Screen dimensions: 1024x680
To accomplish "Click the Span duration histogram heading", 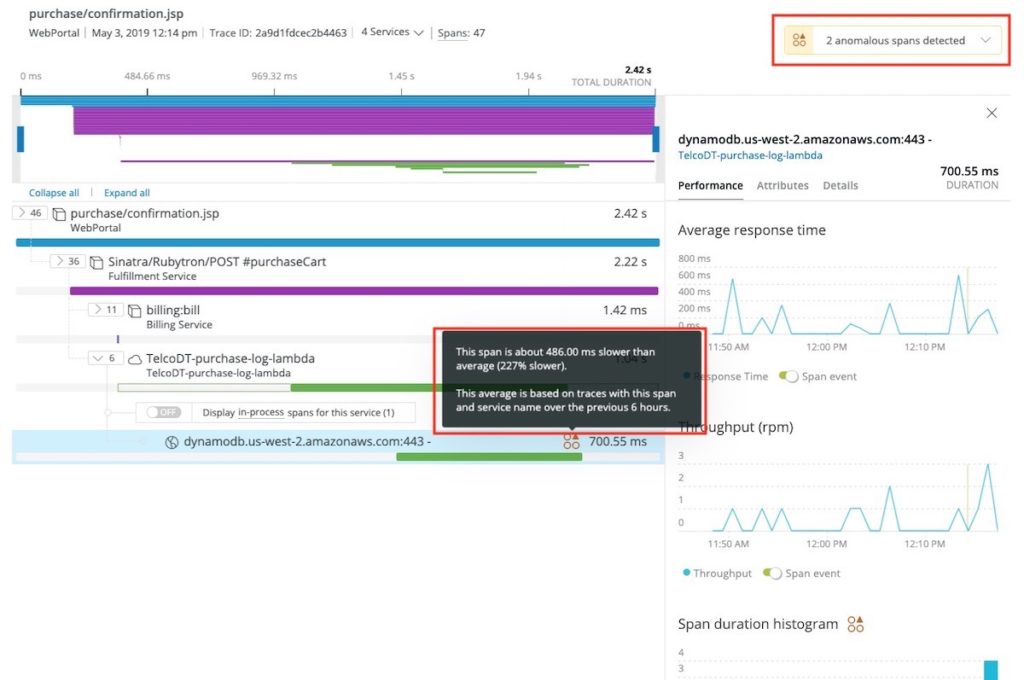I will tap(758, 624).
